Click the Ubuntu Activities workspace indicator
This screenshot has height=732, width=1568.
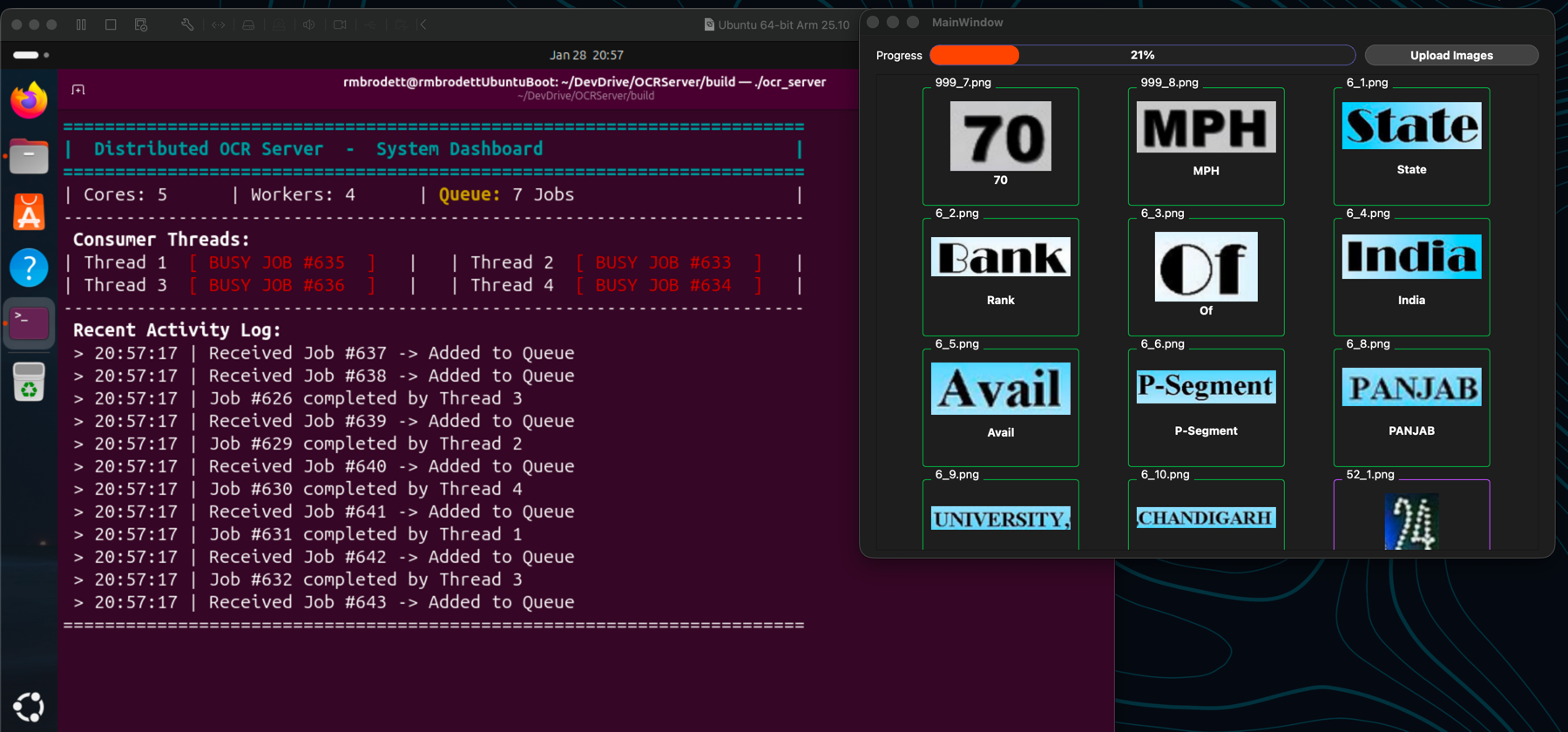(30, 55)
